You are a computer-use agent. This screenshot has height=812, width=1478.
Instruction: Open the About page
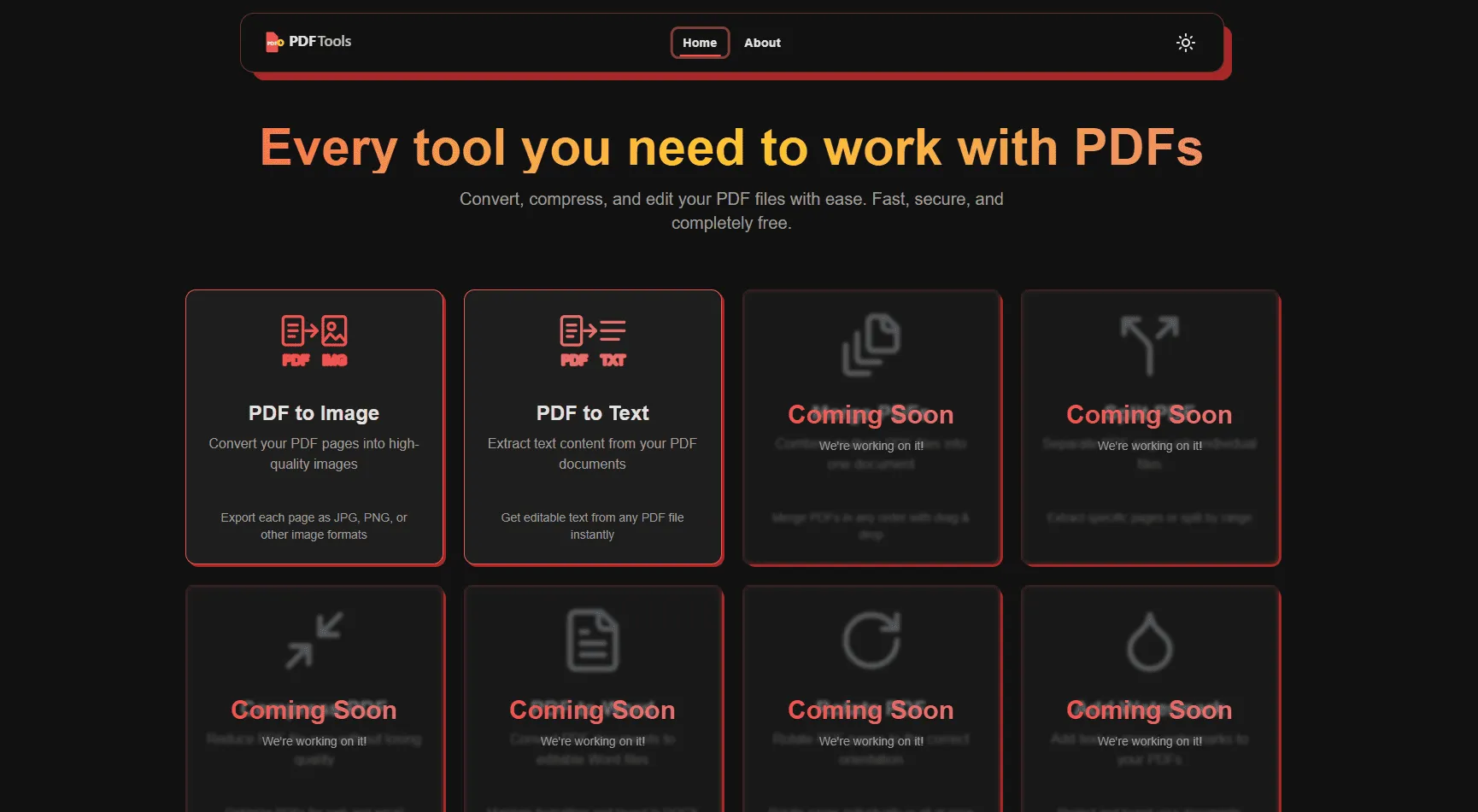761,43
